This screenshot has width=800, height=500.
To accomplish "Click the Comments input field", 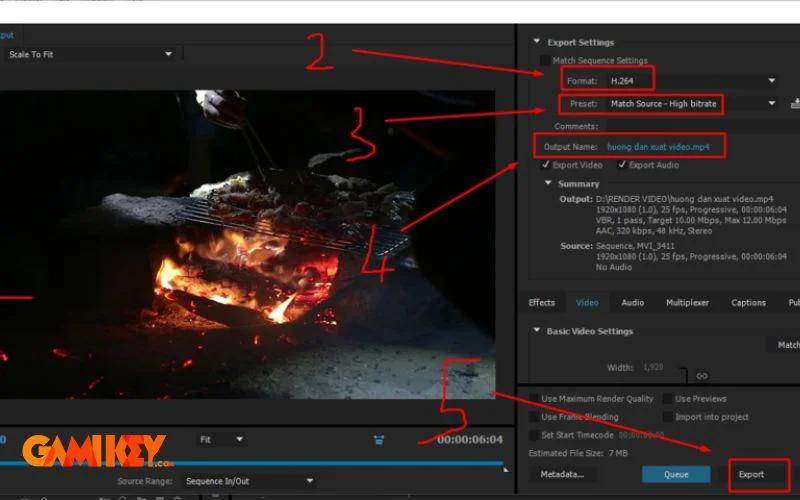I will point(702,127).
